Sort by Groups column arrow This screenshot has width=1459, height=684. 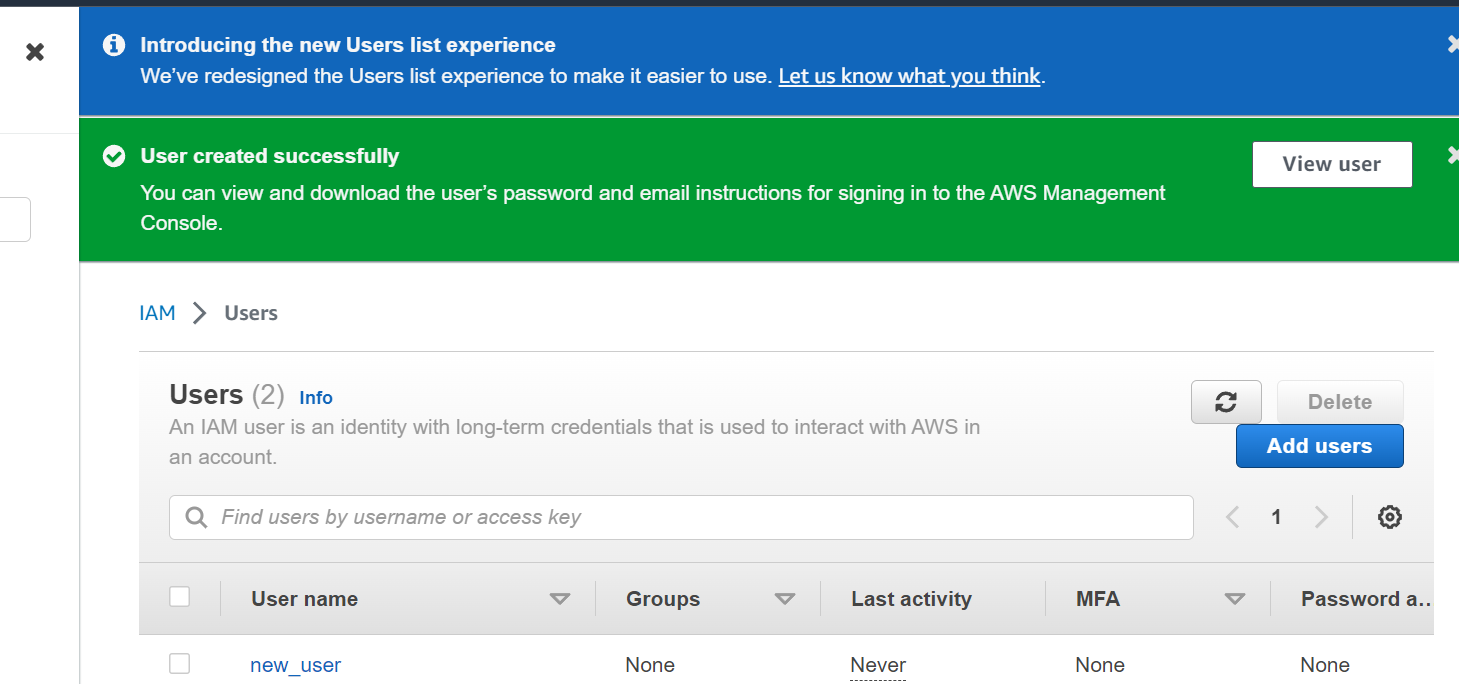(x=785, y=599)
